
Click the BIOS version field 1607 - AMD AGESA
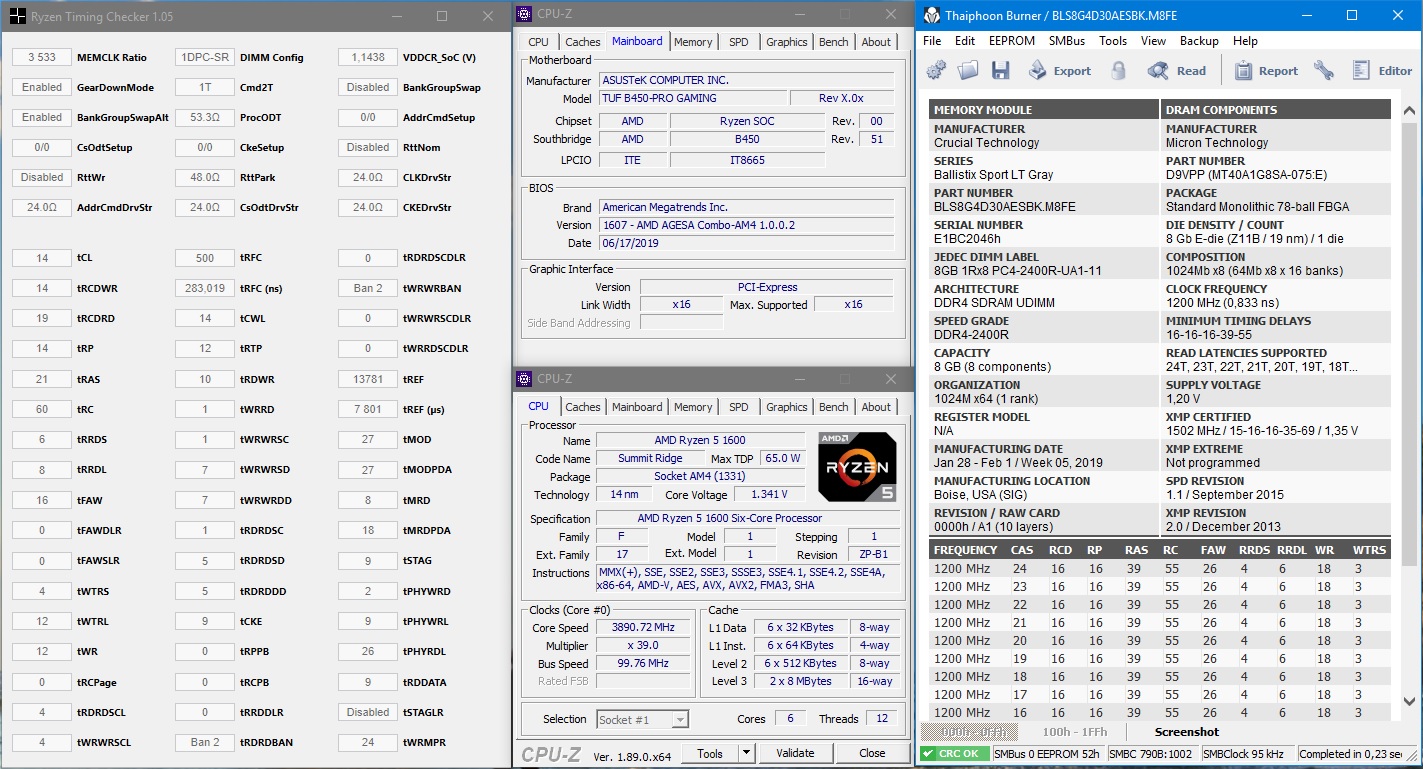[x=746, y=225]
